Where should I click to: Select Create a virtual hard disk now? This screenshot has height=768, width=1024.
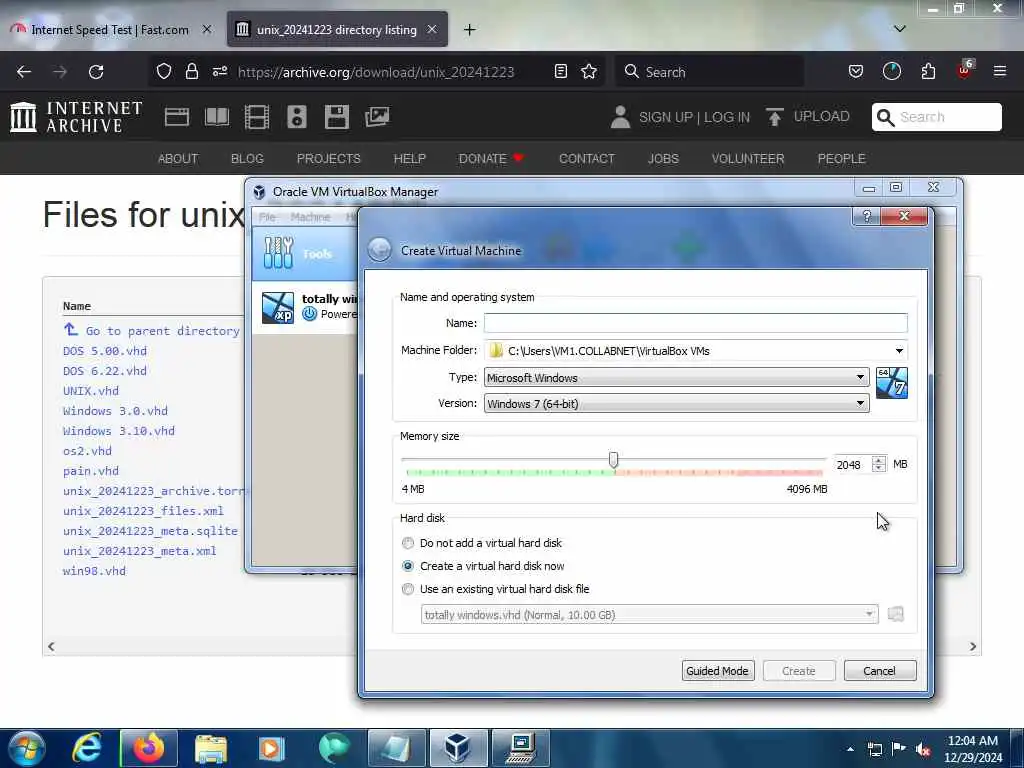[x=483, y=566]
